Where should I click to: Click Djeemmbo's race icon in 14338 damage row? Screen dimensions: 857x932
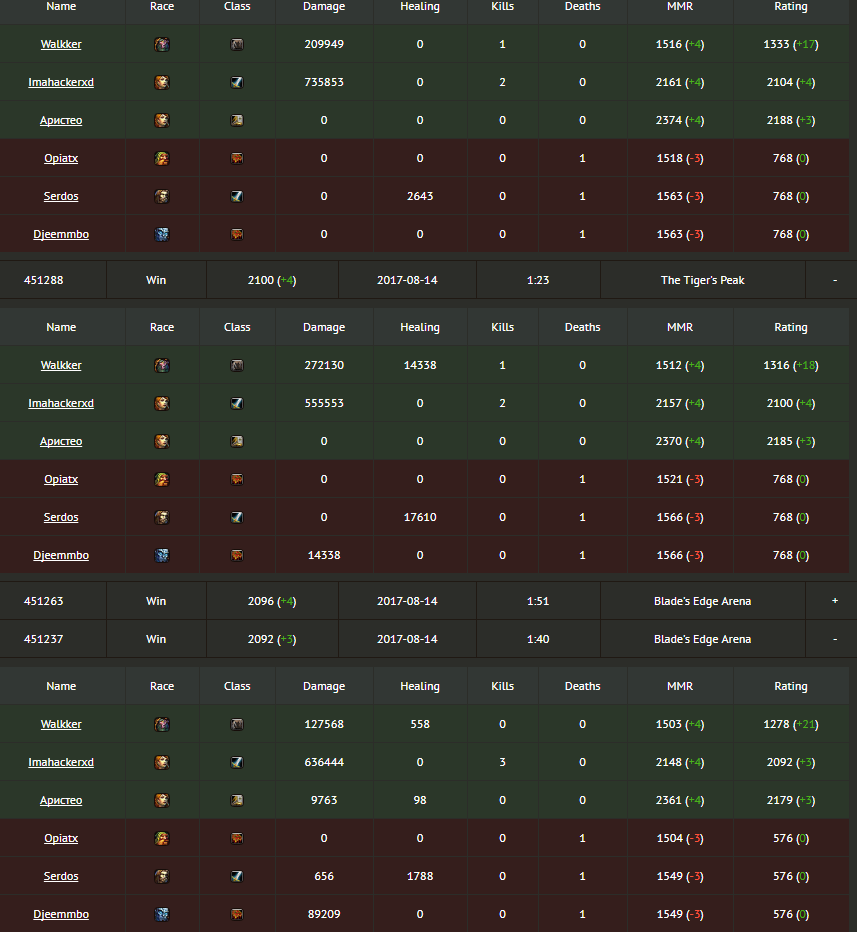tap(162, 556)
